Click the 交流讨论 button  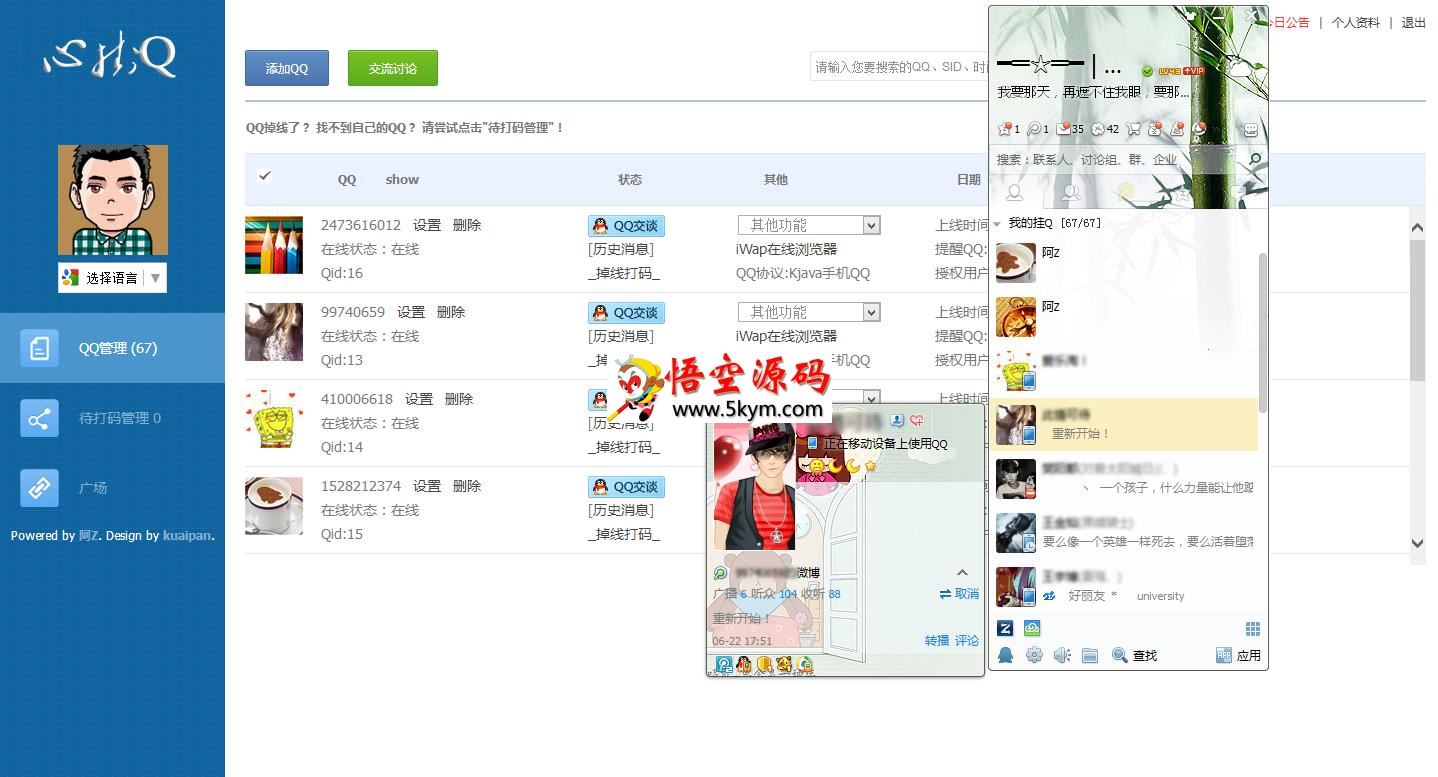pyautogui.click(x=393, y=68)
